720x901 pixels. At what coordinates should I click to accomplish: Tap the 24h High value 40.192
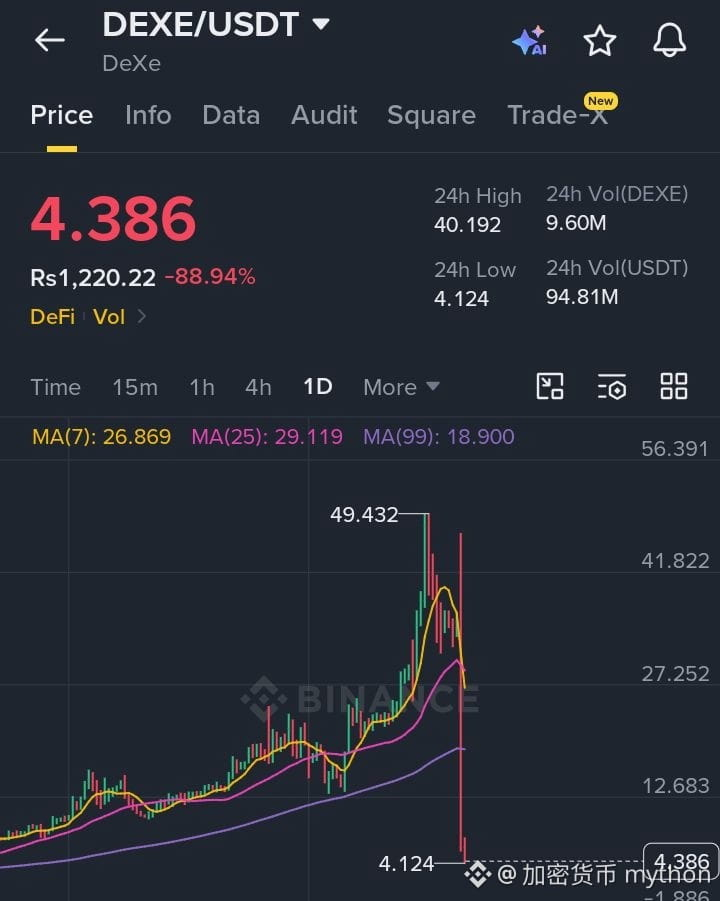coord(467,225)
